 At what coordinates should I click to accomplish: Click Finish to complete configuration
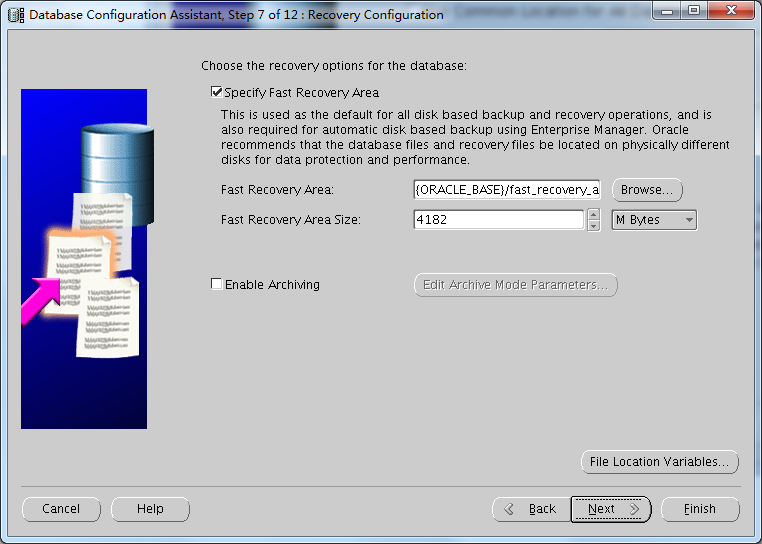[x=700, y=509]
